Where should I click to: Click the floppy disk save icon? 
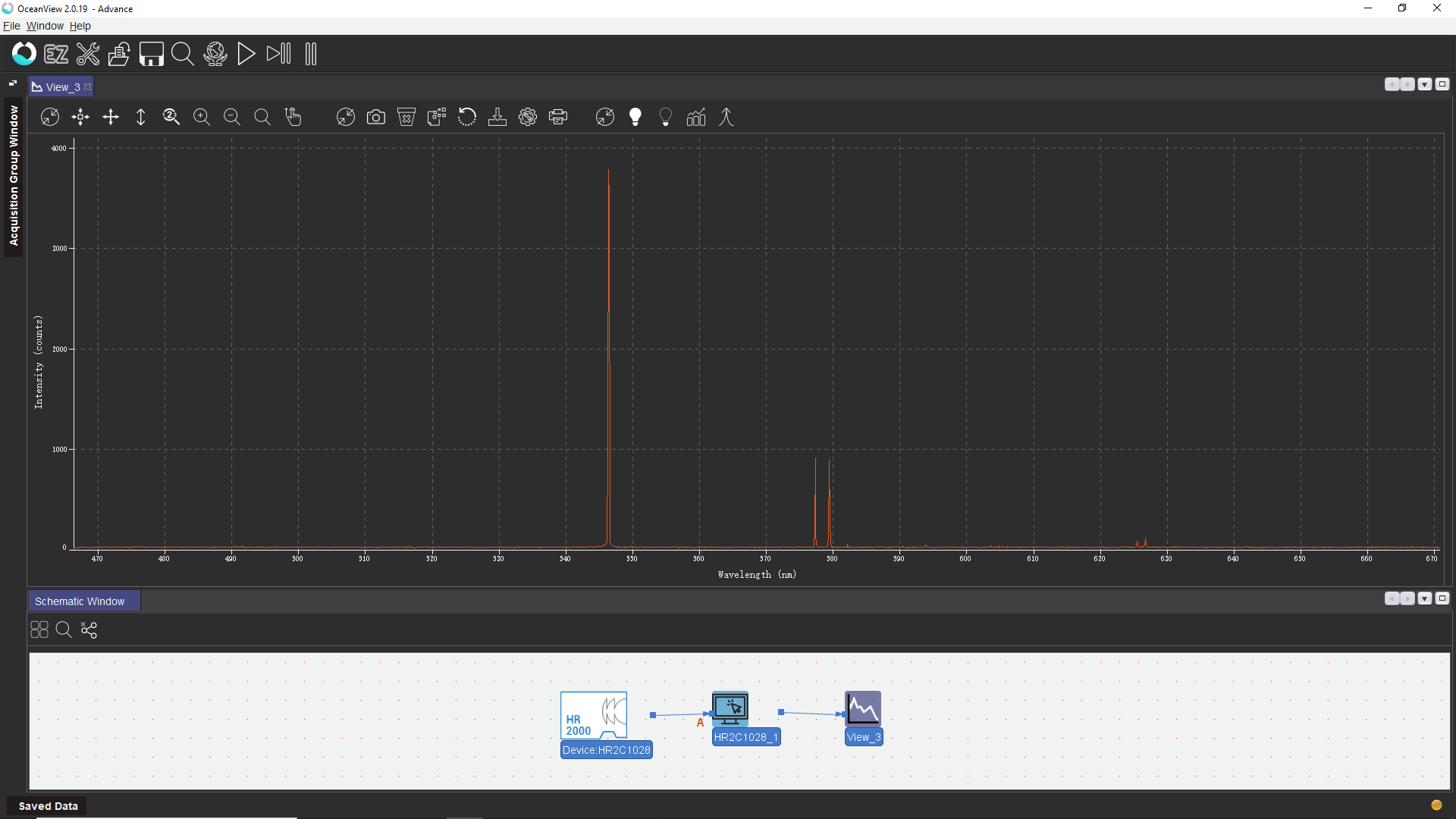point(151,54)
